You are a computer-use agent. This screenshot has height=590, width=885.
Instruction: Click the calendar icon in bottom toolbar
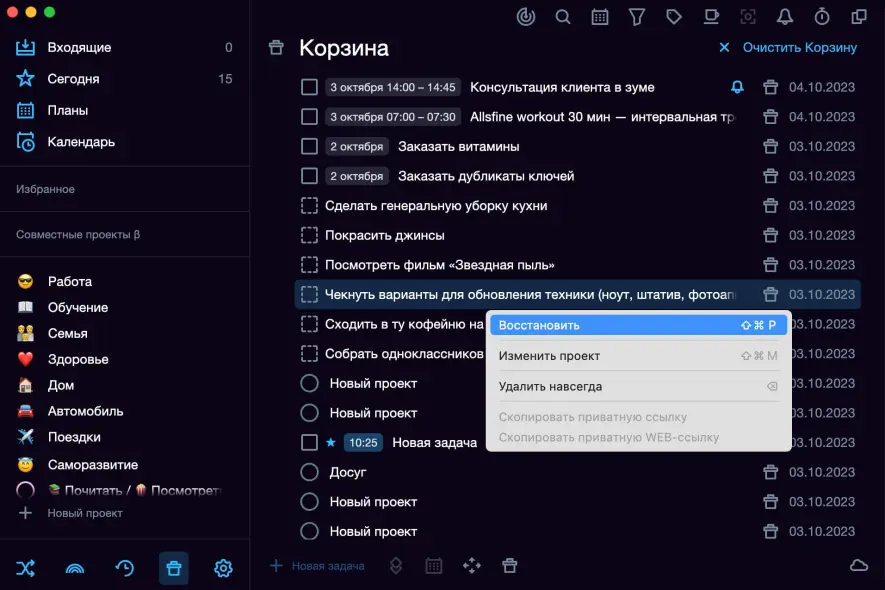[x=433, y=566]
